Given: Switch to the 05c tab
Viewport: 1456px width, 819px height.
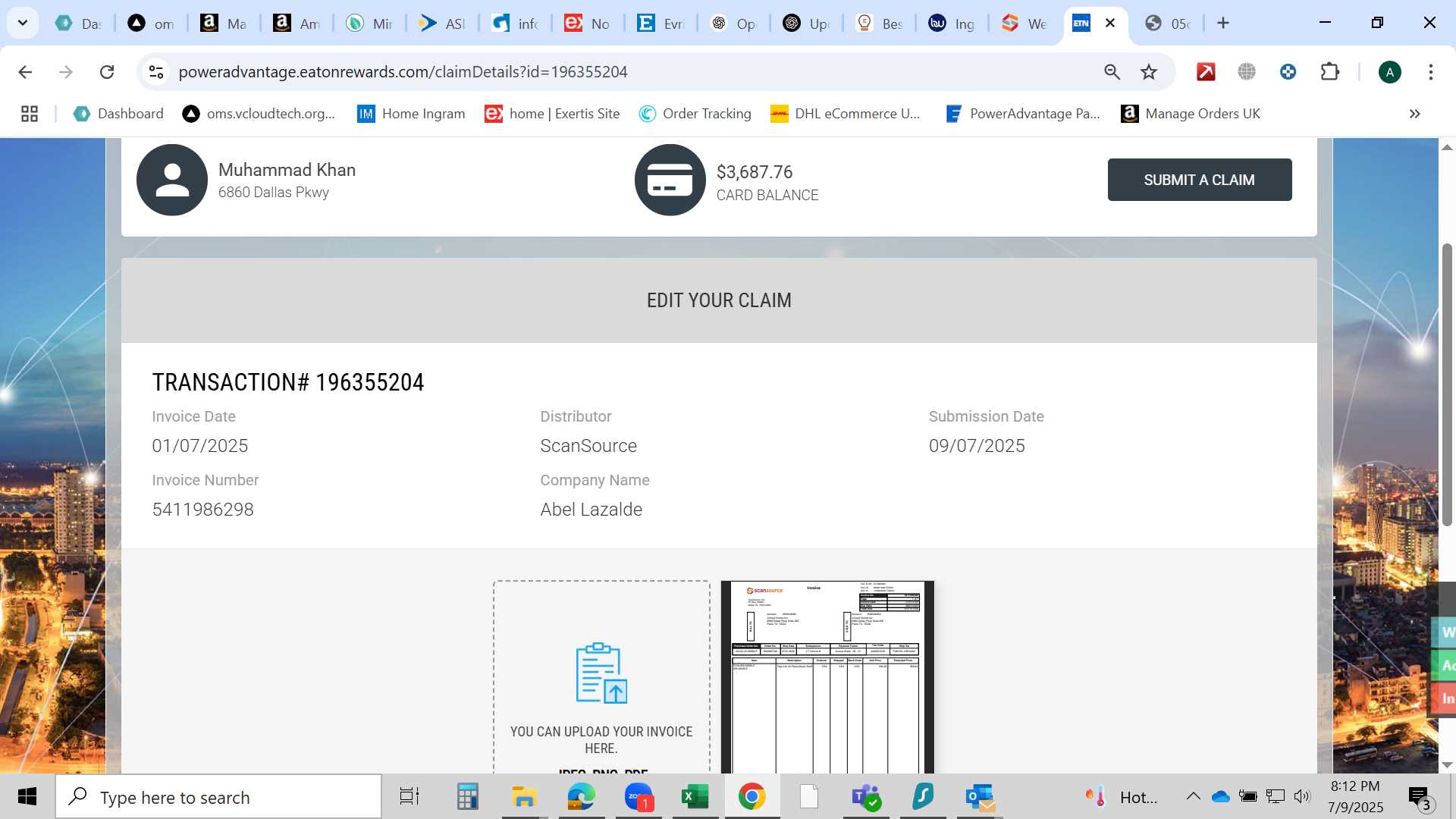Looking at the screenshot, I should [x=1167, y=24].
